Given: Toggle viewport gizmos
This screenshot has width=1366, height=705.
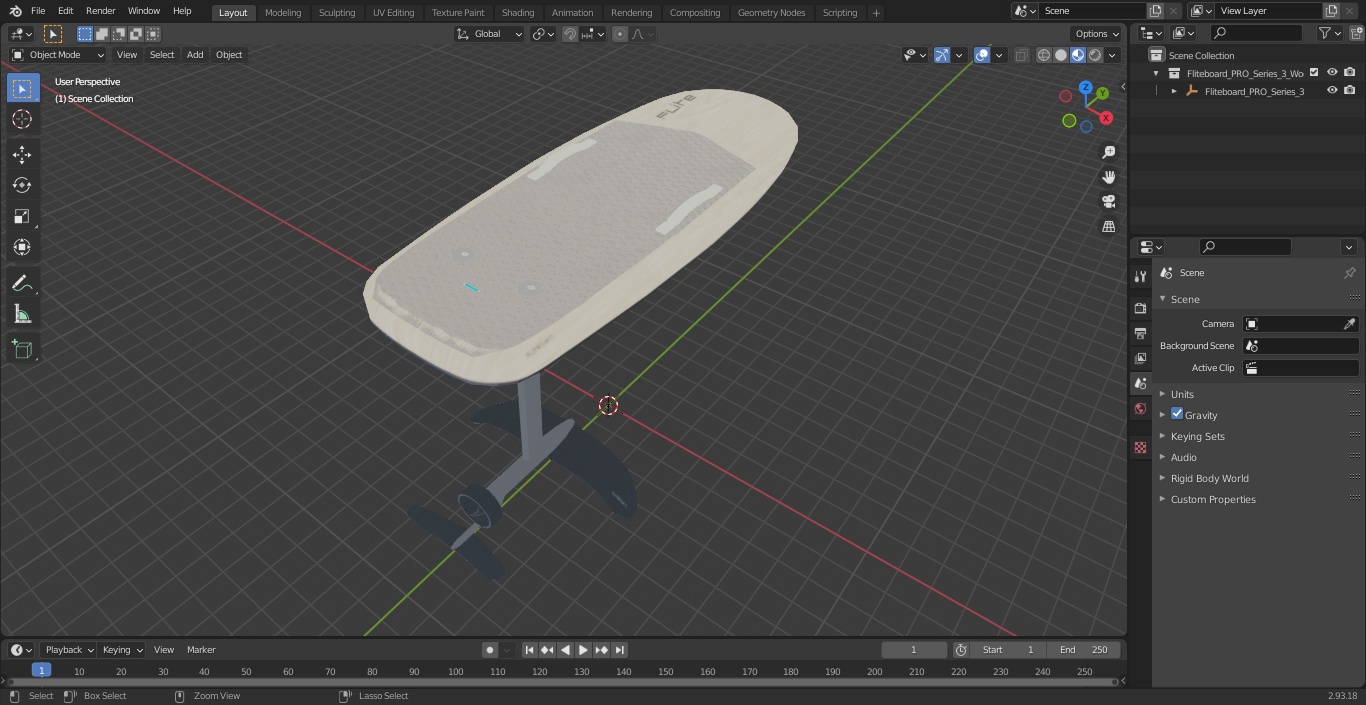Looking at the screenshot, I should [942, 55].
